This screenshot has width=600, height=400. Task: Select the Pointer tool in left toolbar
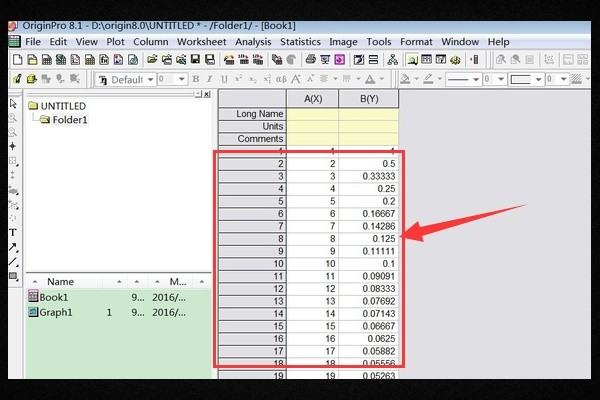(x=13, y=103)
